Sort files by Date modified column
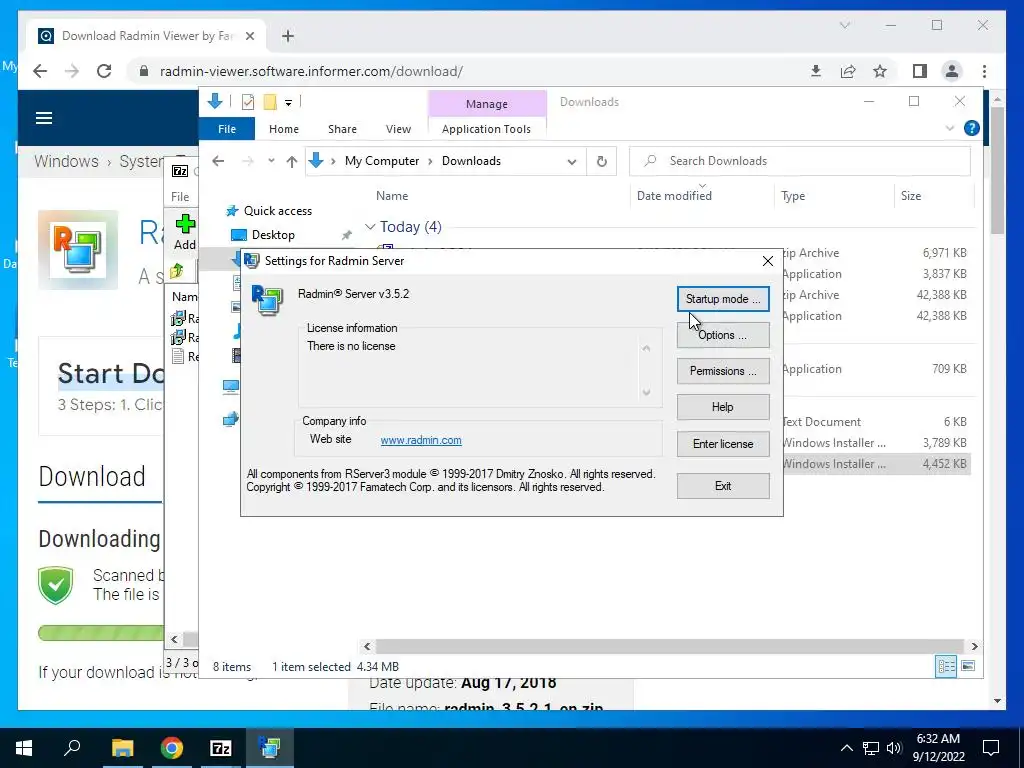This screenshot has width=1024, height=768. [x=674, y=196]
